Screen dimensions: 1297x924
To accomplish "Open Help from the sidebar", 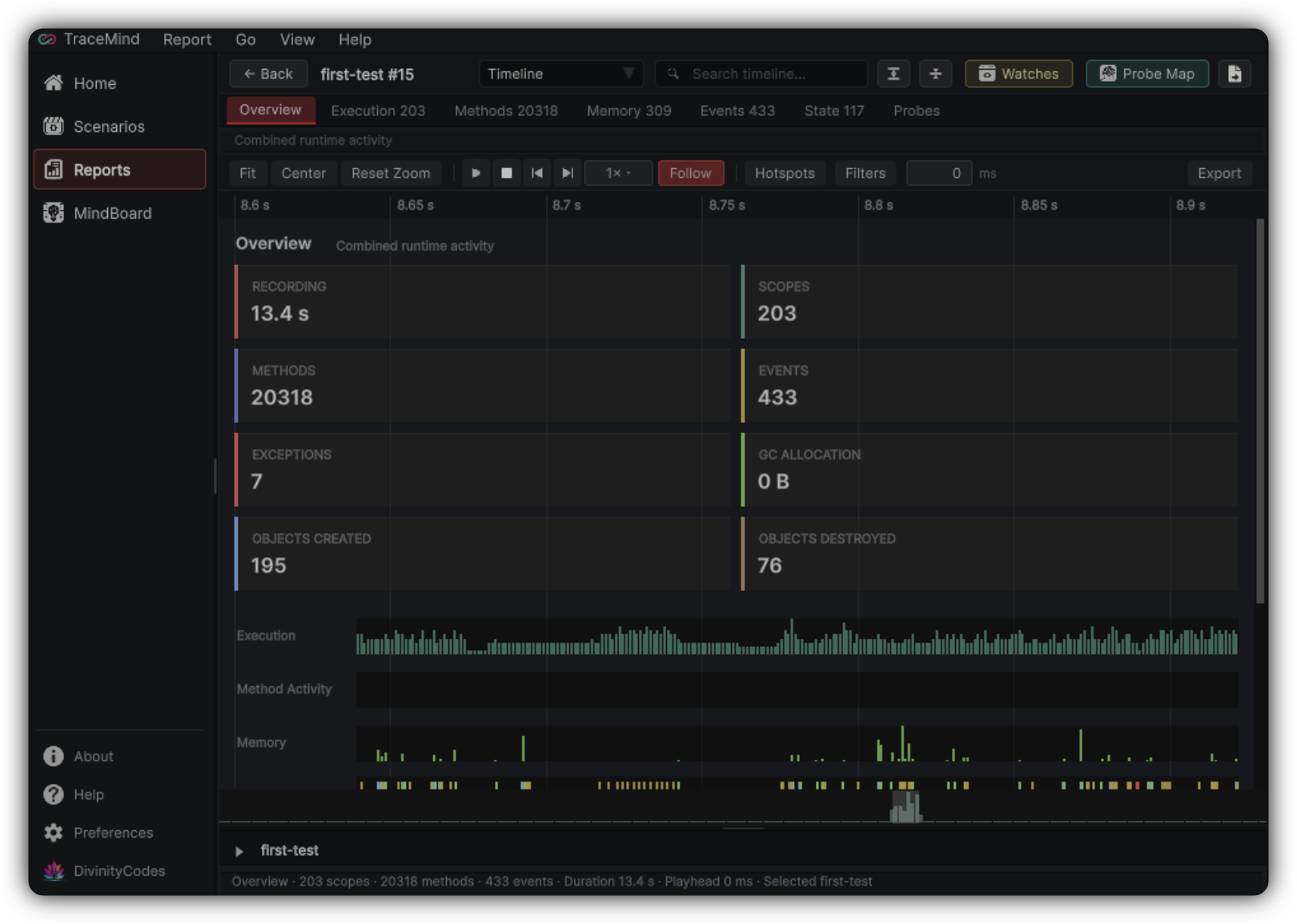I will [119, 794].
